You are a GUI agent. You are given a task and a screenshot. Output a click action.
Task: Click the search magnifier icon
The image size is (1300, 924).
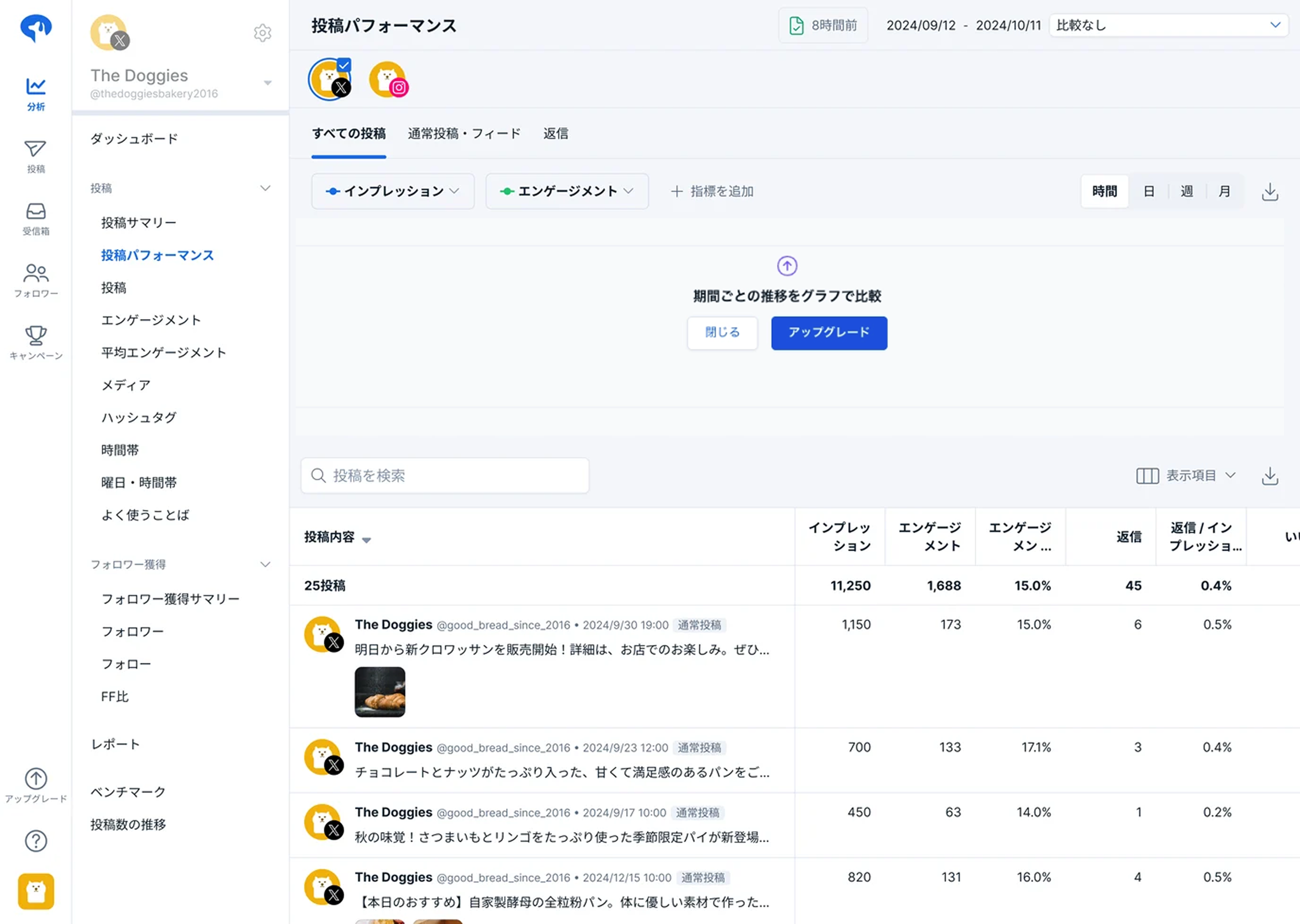[318, 475]
